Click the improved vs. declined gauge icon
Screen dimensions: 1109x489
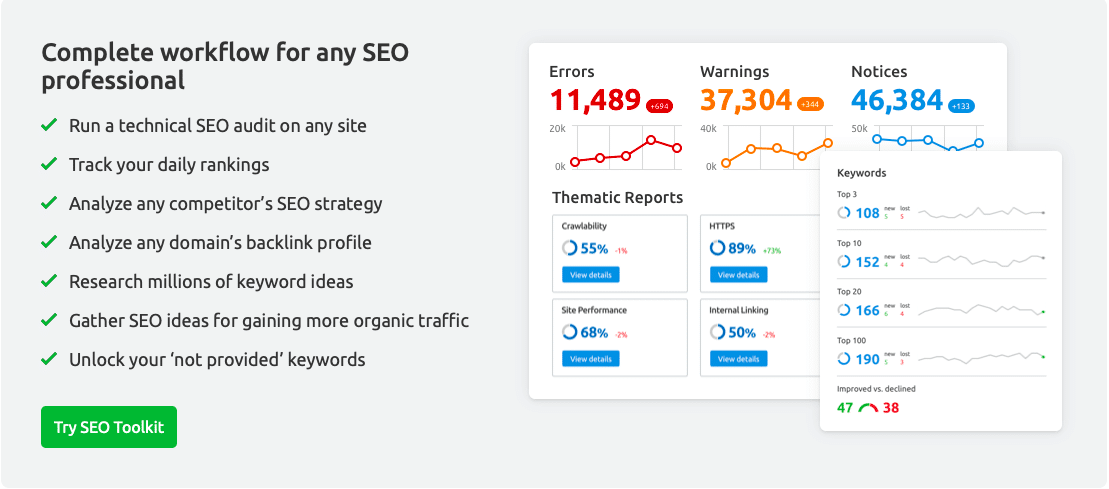[x=868, y=408]
